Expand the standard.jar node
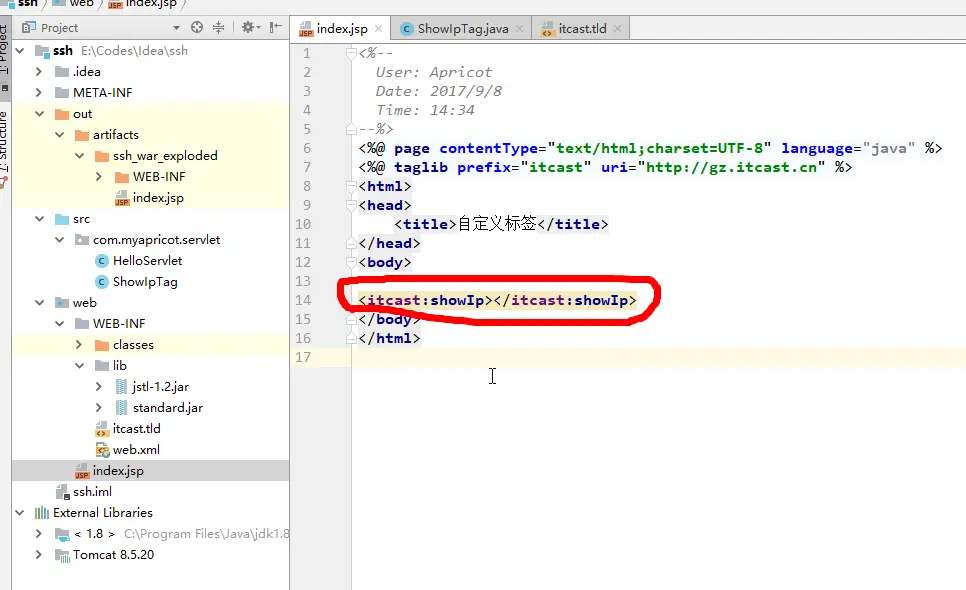This screenshot has width=966, height=590. (x=99, y=408)
